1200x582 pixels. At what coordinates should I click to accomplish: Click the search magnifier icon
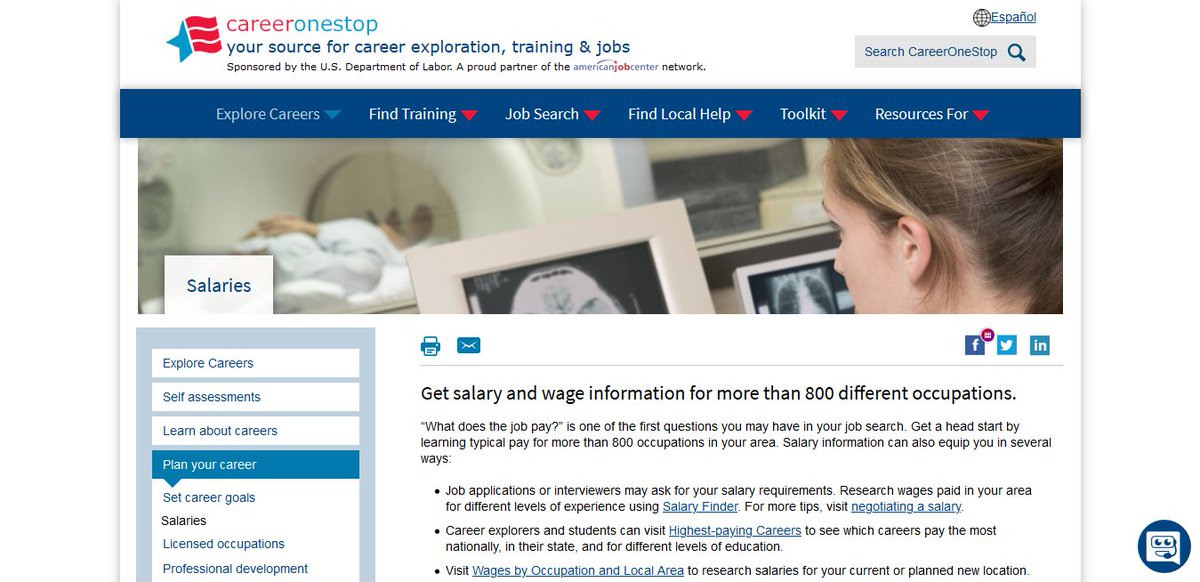[1017, 52]
